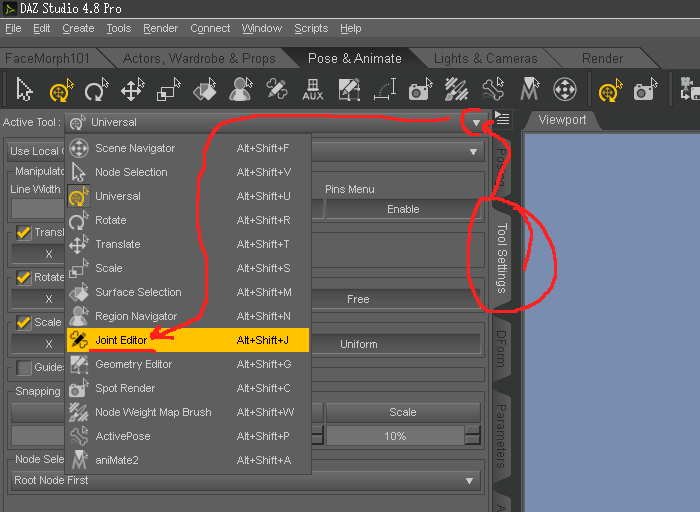Click the Enable button under Pins Menu

403,209
